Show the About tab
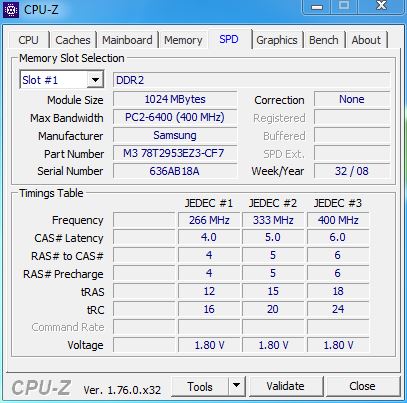The width and height of the screenshot is (407, 403). click(366, 40)
